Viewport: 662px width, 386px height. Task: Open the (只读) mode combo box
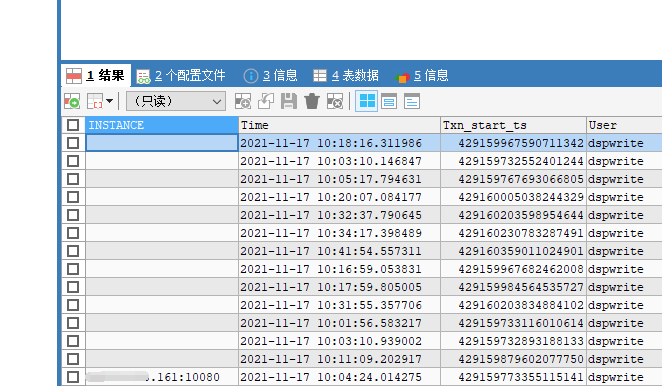click(x=176, y=101)
